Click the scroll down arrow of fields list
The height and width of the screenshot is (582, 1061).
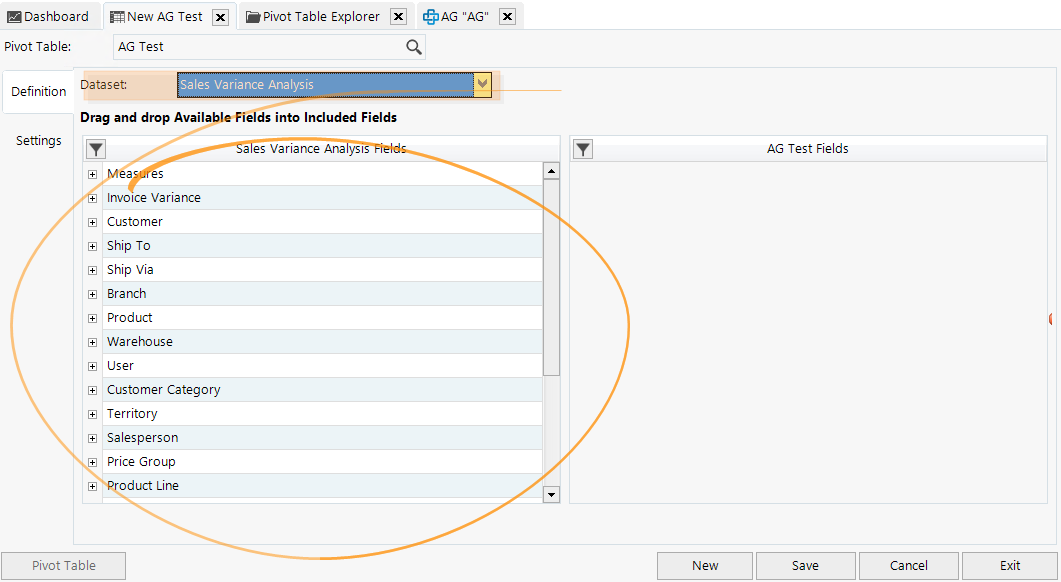(551, 495)
